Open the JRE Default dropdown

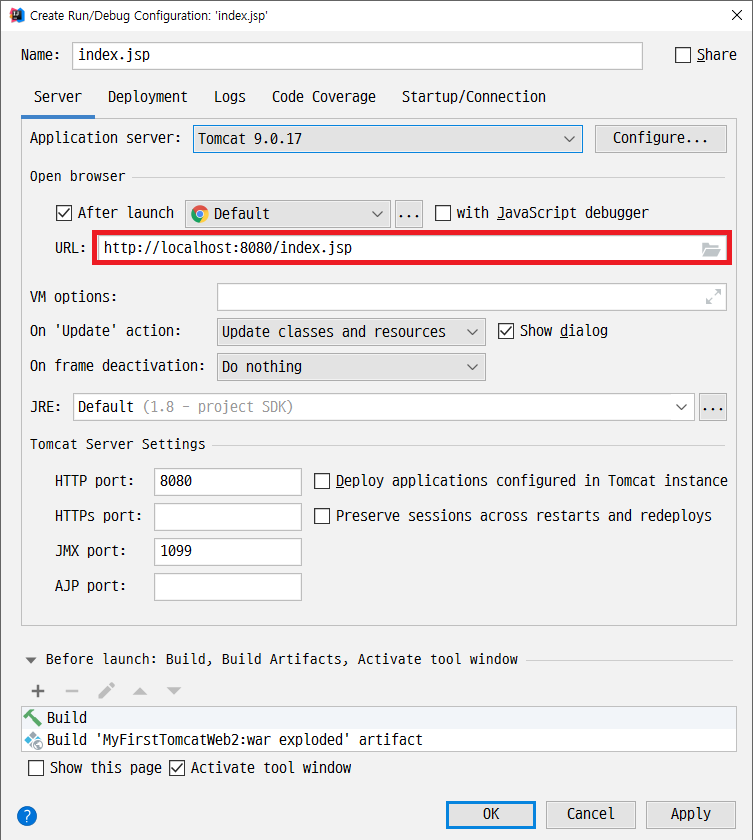(384, 407)
